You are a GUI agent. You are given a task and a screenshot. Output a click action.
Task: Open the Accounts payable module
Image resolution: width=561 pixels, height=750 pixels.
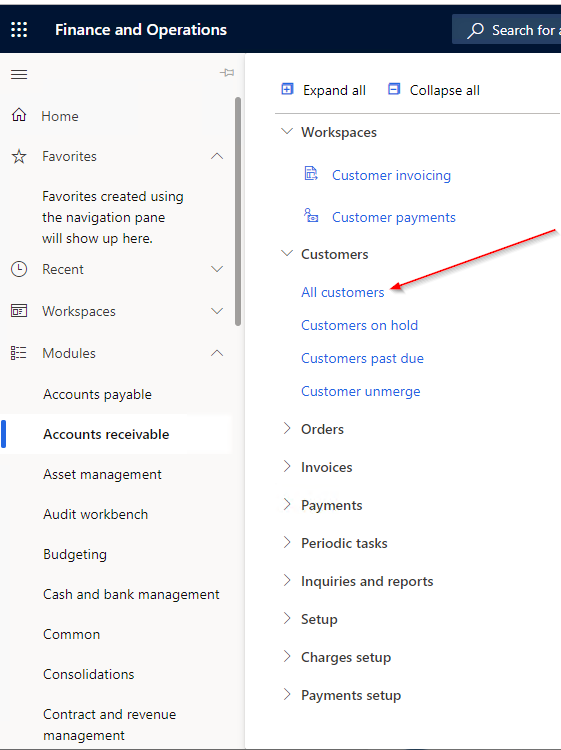(x=98, y=395)
